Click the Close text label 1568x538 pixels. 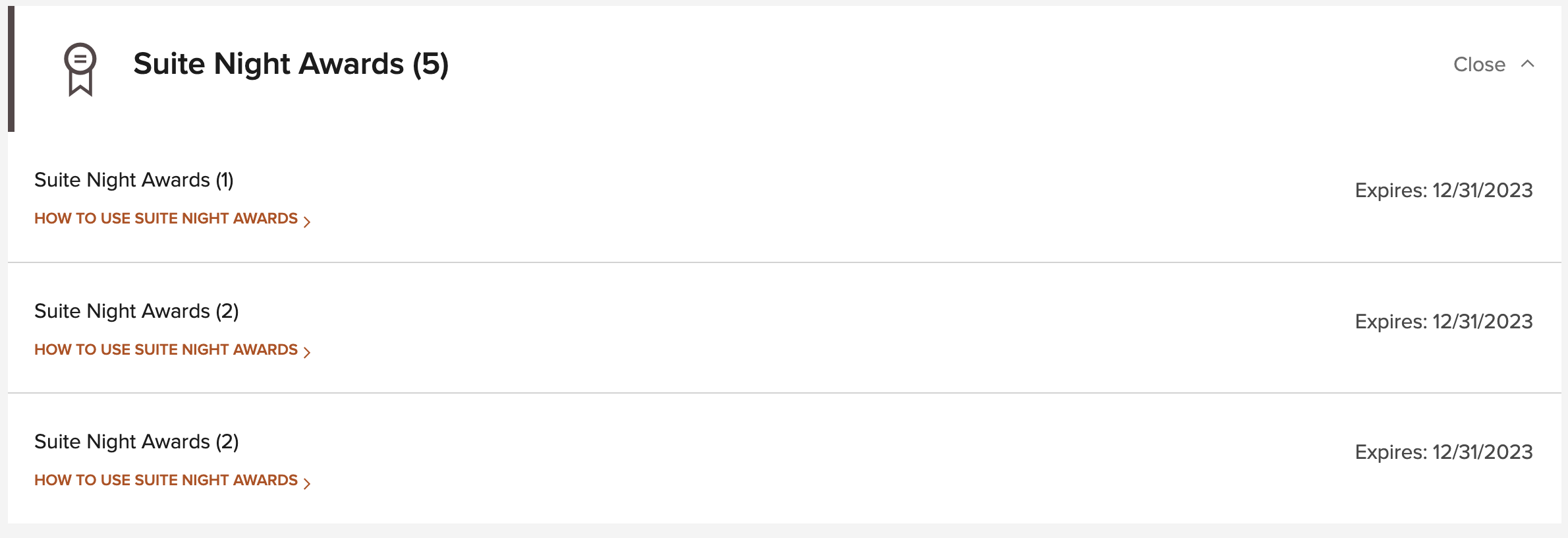click(1479, 64)
